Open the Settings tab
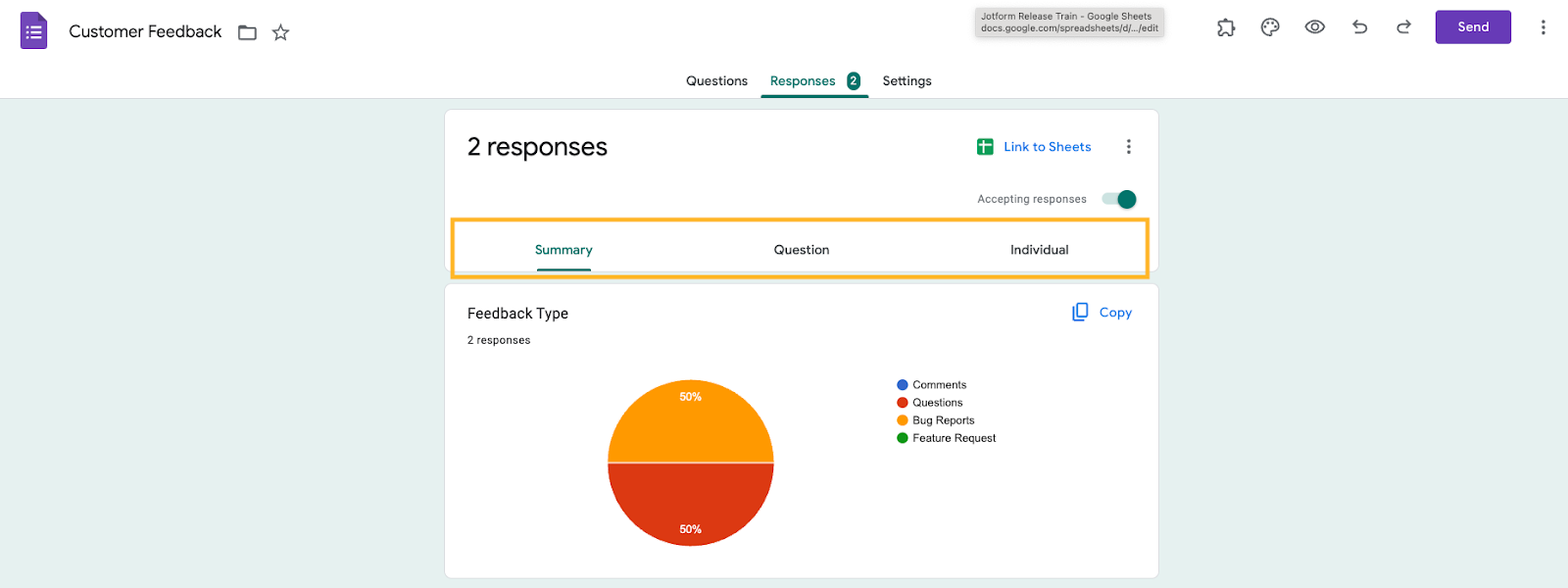 [x=906, y=81]
